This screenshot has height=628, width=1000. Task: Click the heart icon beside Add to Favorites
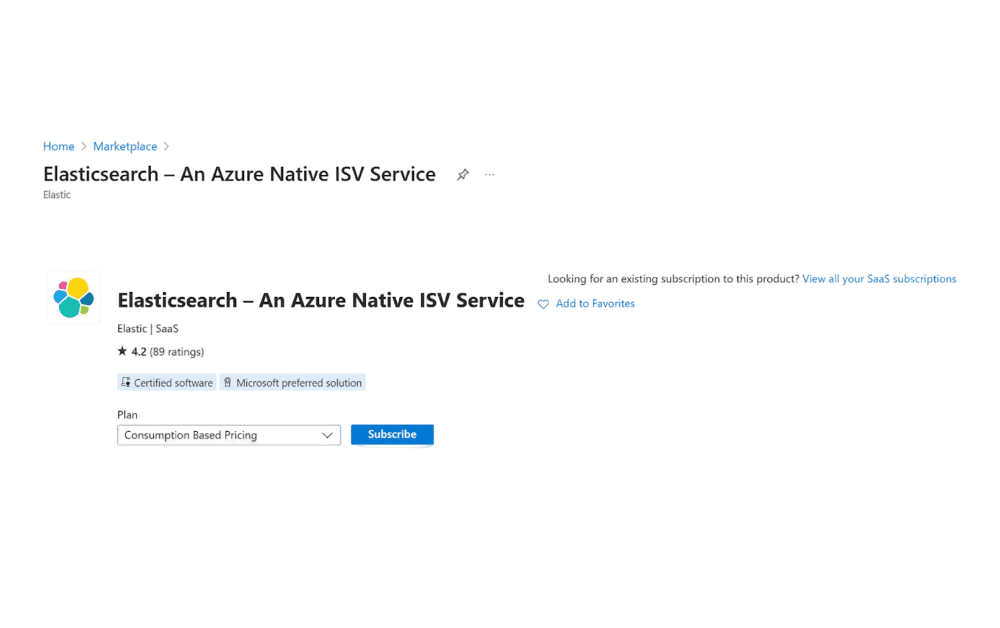[x=543, y=303]
